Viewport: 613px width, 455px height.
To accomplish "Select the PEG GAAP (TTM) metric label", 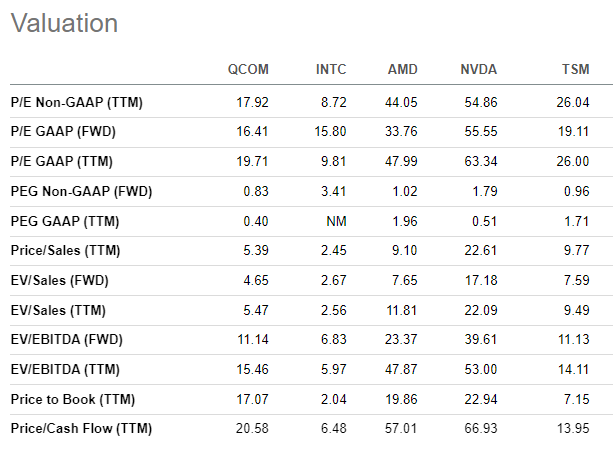I will [65, 221].
